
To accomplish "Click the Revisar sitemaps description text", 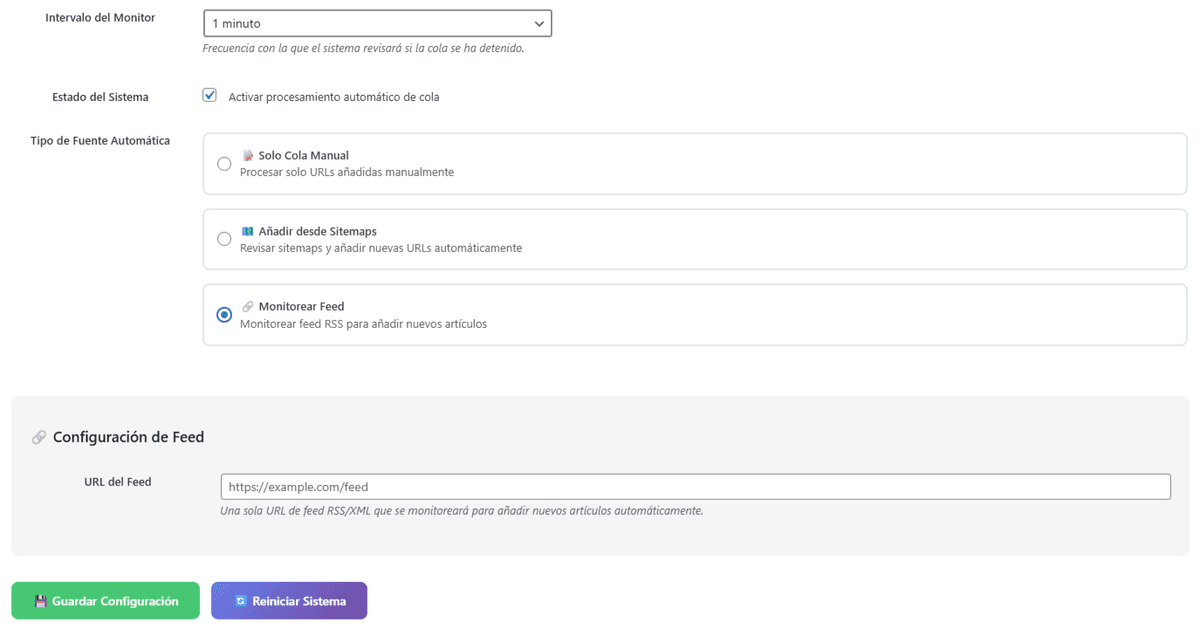I will click(x=381, y=248).
